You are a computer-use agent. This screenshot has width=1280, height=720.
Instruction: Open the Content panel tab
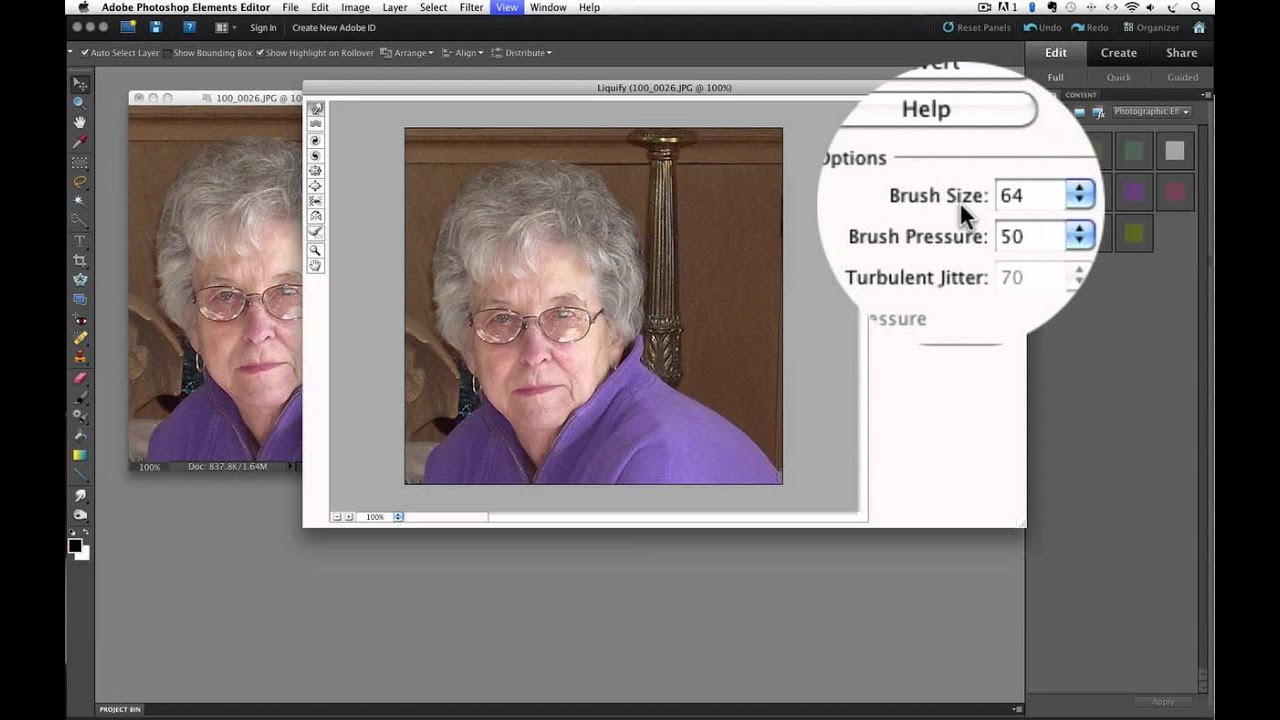pos(1080,95)
